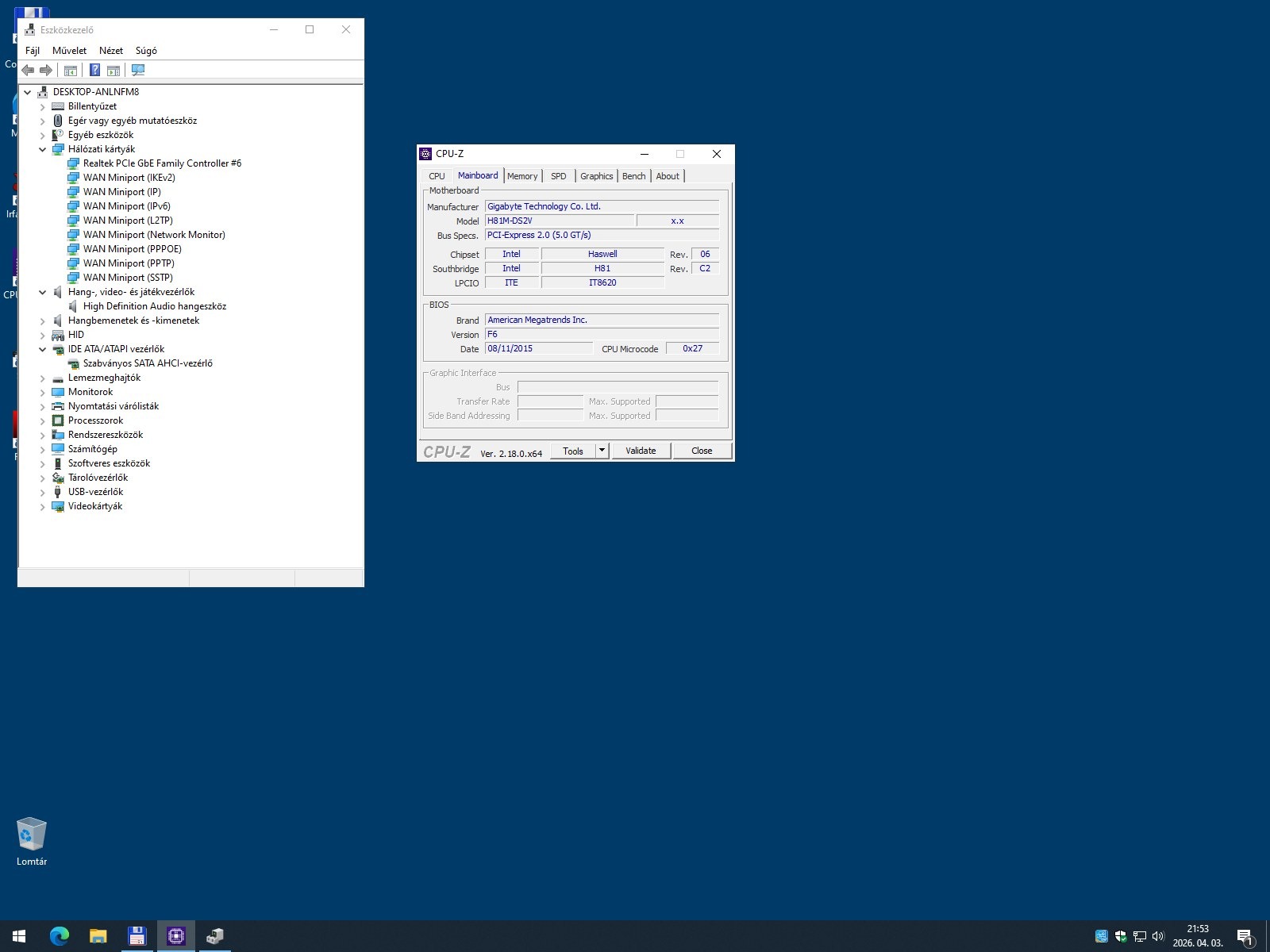This screenshot has height=952, width=1270.
Task: Select the Processzorok tree row
Action: (x=95, y=420)
